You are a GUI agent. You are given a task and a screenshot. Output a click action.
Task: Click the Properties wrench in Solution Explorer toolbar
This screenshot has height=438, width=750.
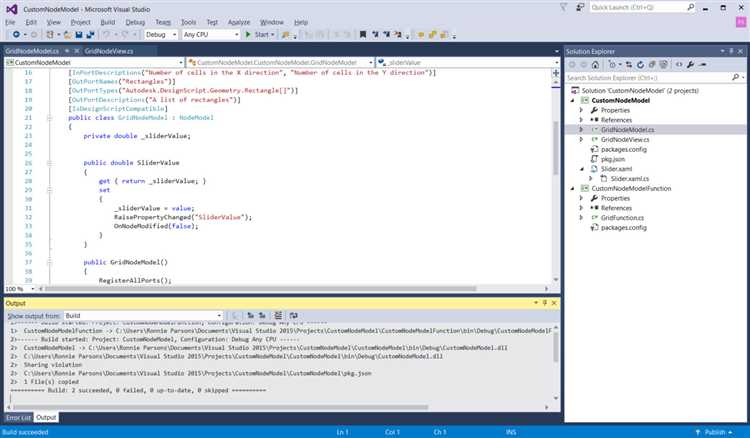tap(690, 65)
